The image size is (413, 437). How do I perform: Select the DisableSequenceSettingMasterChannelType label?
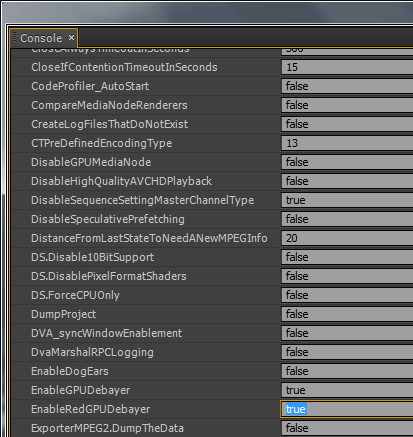[x=142, y=200]
